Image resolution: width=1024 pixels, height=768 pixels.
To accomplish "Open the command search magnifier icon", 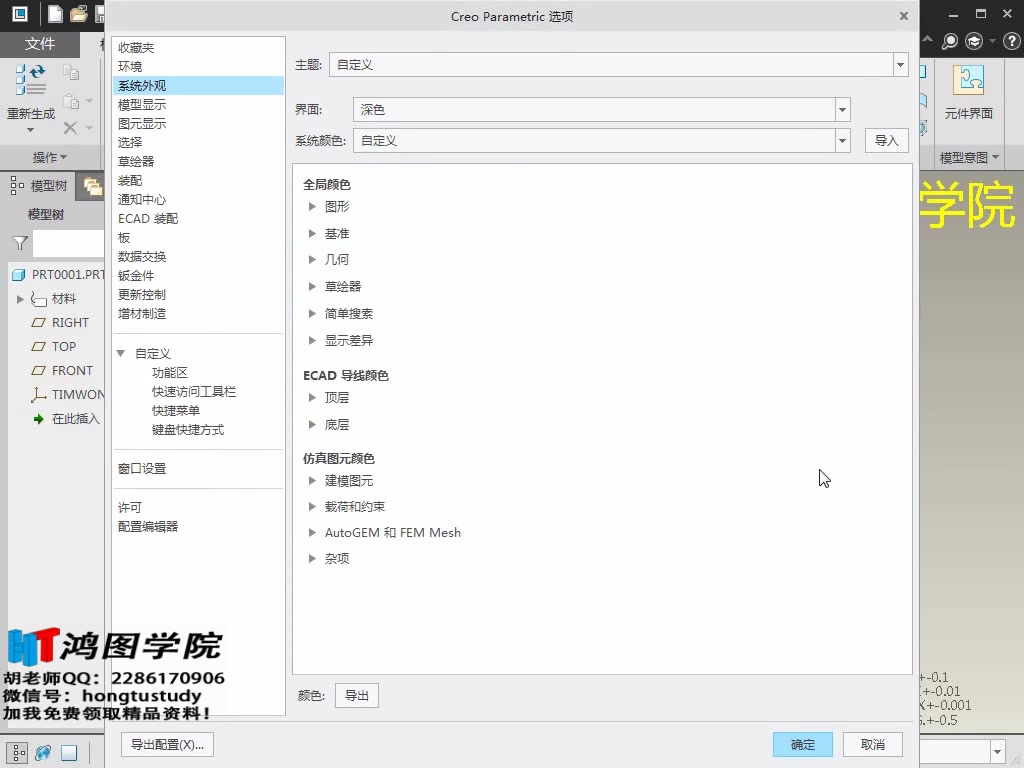I will [949, 41].
